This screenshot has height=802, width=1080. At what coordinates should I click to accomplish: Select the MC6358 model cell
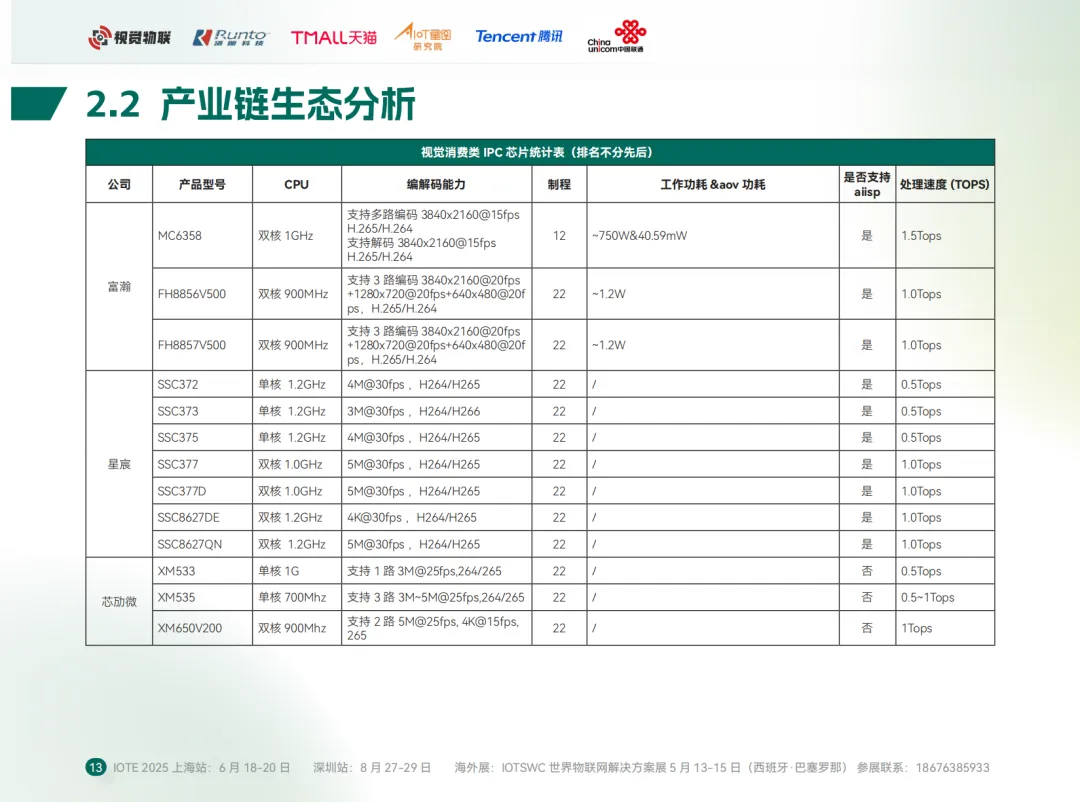[202, 236]
